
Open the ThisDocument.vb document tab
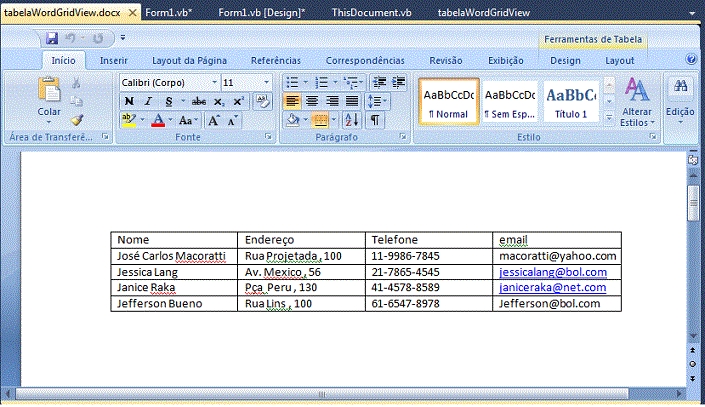click(371, 13)
